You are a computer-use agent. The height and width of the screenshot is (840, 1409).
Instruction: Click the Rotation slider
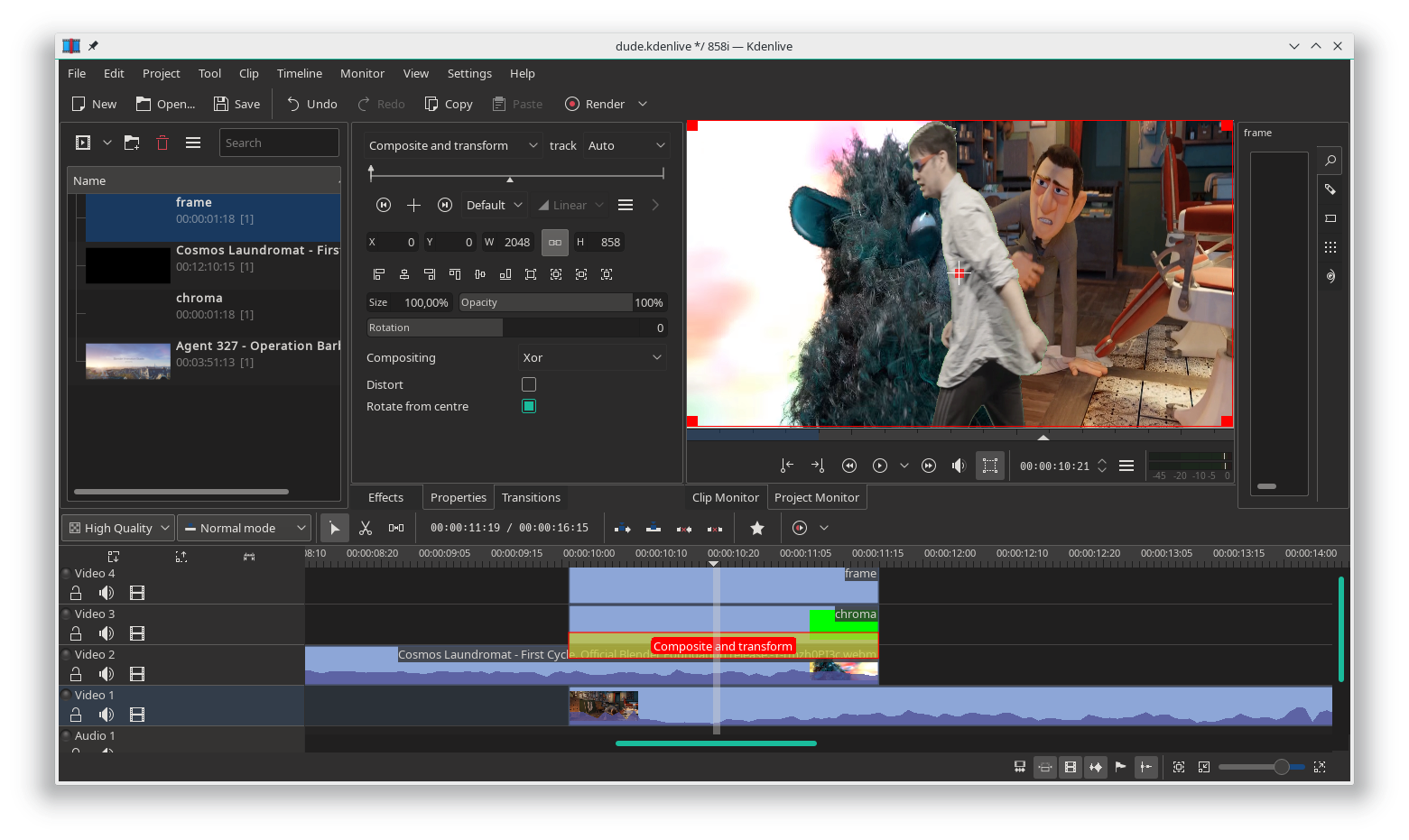click(x=516, y=328)
